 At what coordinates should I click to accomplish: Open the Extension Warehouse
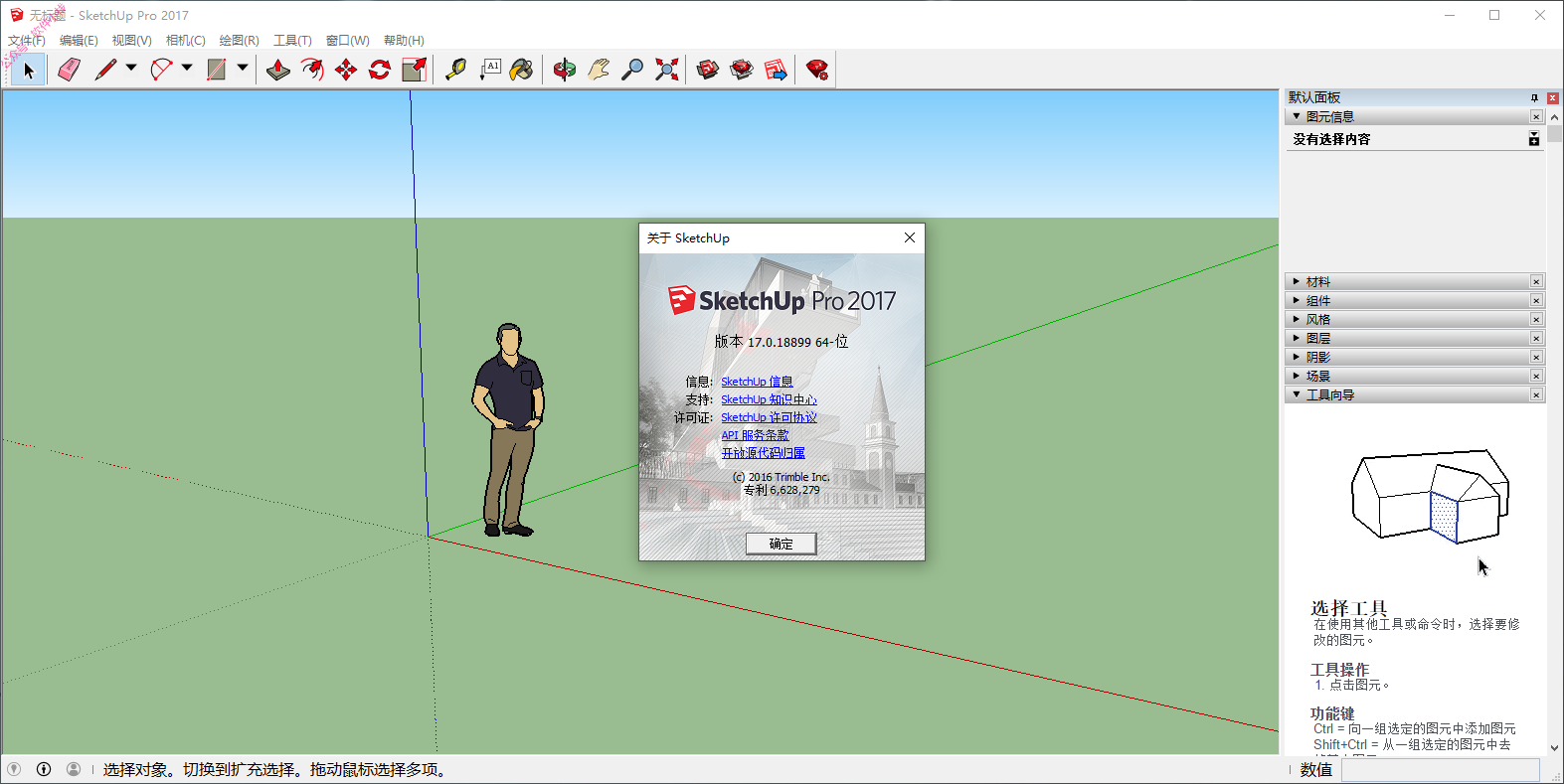(742, 70)
